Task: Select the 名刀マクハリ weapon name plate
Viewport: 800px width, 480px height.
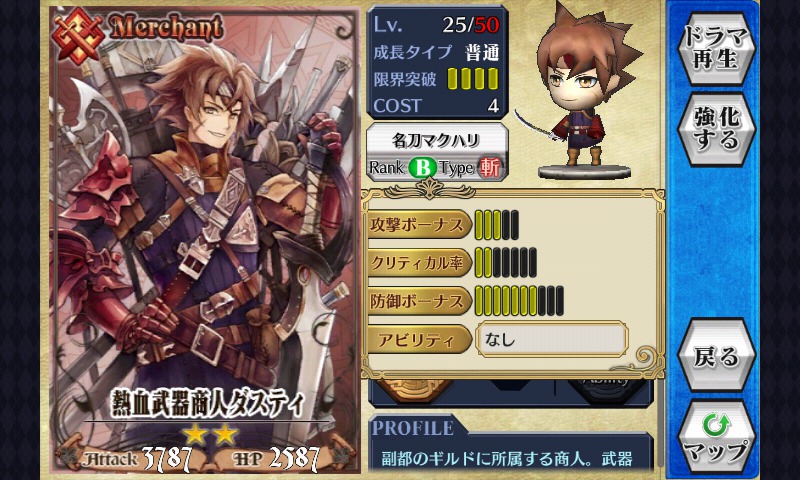Action: click(x=437, y=140)
